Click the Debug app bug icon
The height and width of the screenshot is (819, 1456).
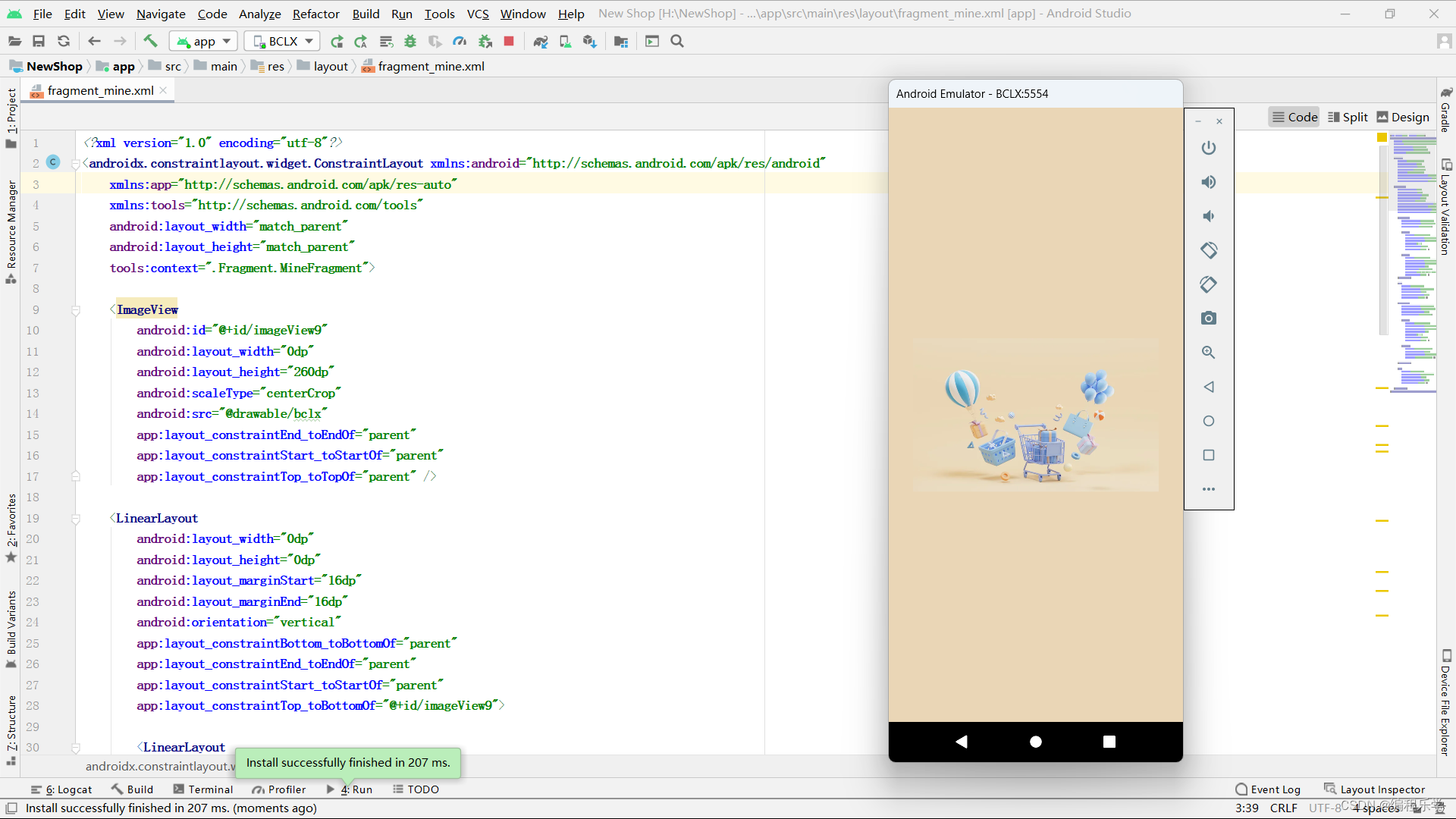pos(410,42)
